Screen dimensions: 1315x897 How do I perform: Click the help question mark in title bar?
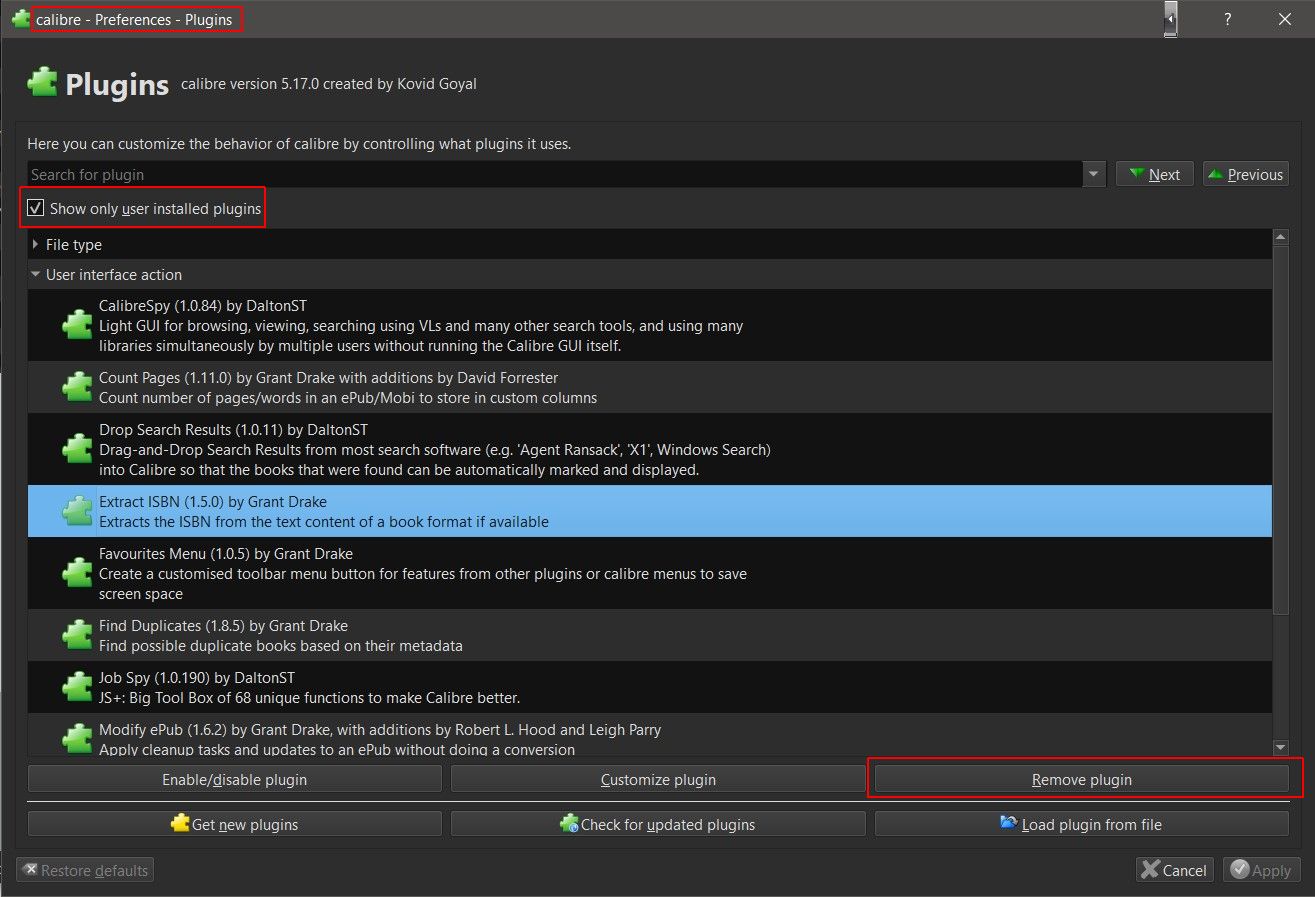click(x=1227, y=19)
